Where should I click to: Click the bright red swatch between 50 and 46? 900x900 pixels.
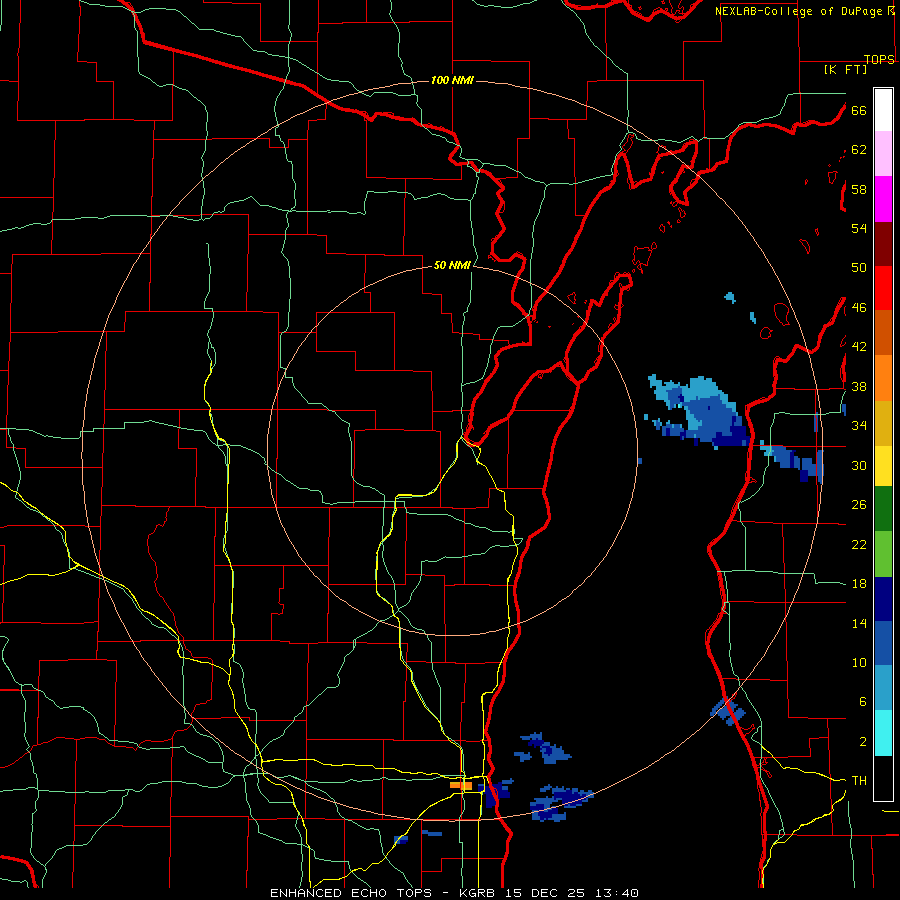click(883, 288)
